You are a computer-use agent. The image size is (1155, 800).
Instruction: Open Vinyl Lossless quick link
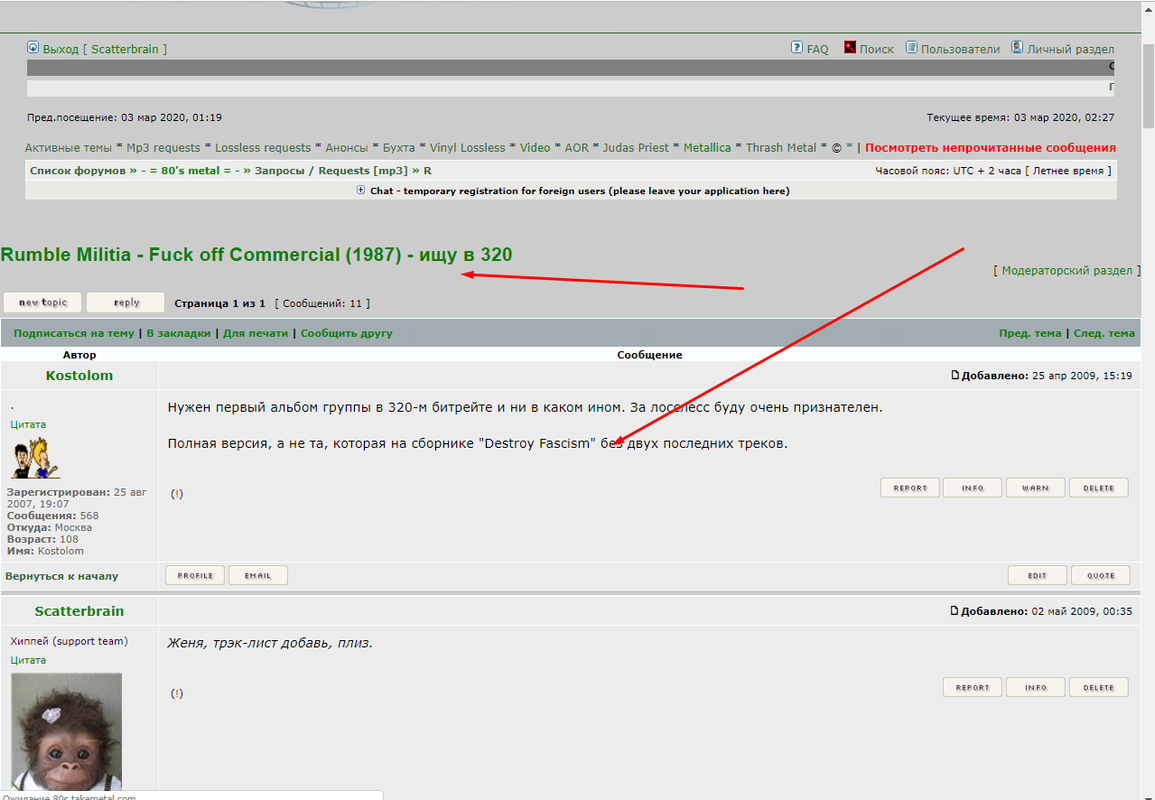point(468,148)
